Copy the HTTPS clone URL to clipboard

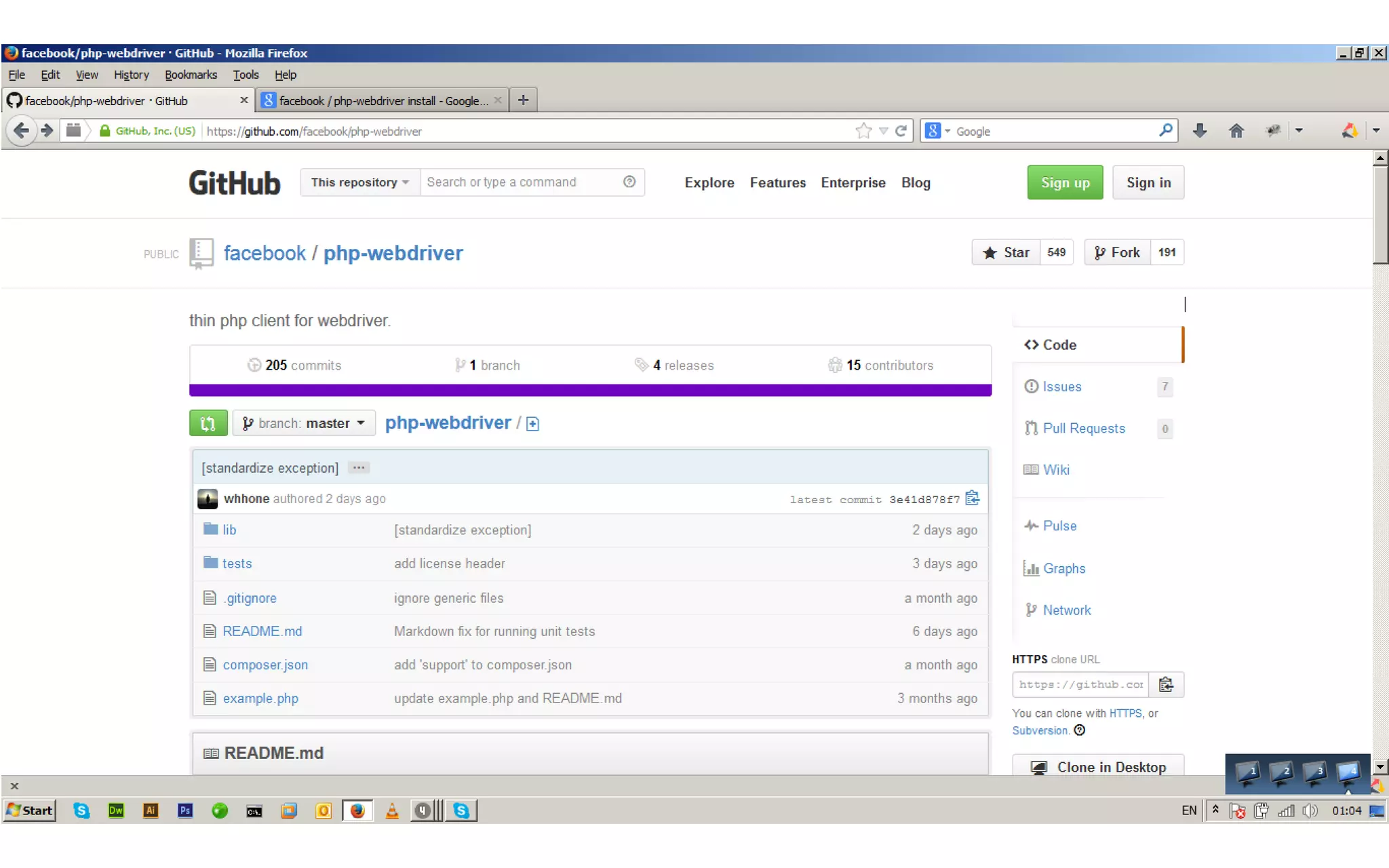tap(1166, 684)
